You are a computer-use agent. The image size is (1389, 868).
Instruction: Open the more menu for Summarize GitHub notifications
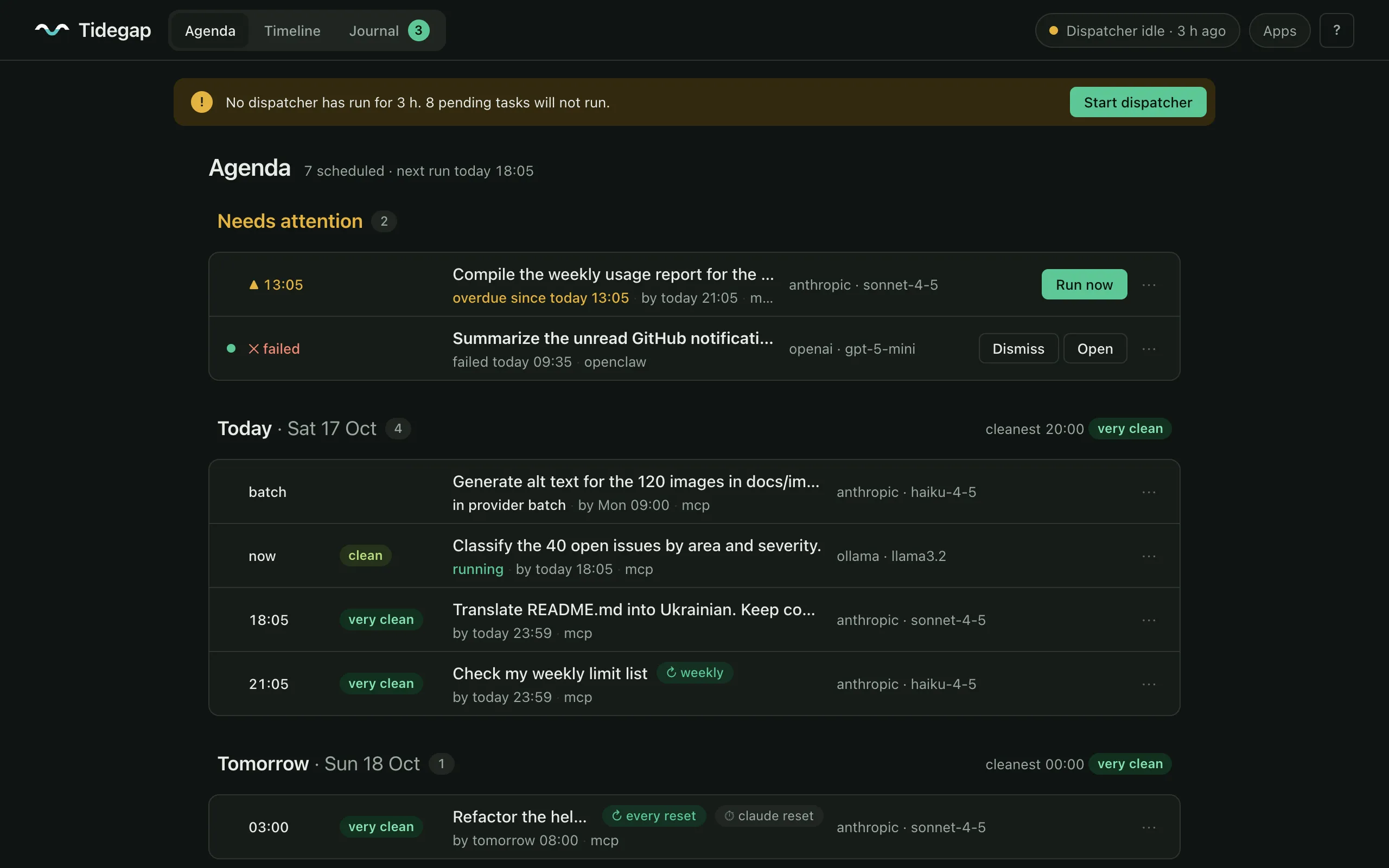click(x=1149, y=348)
